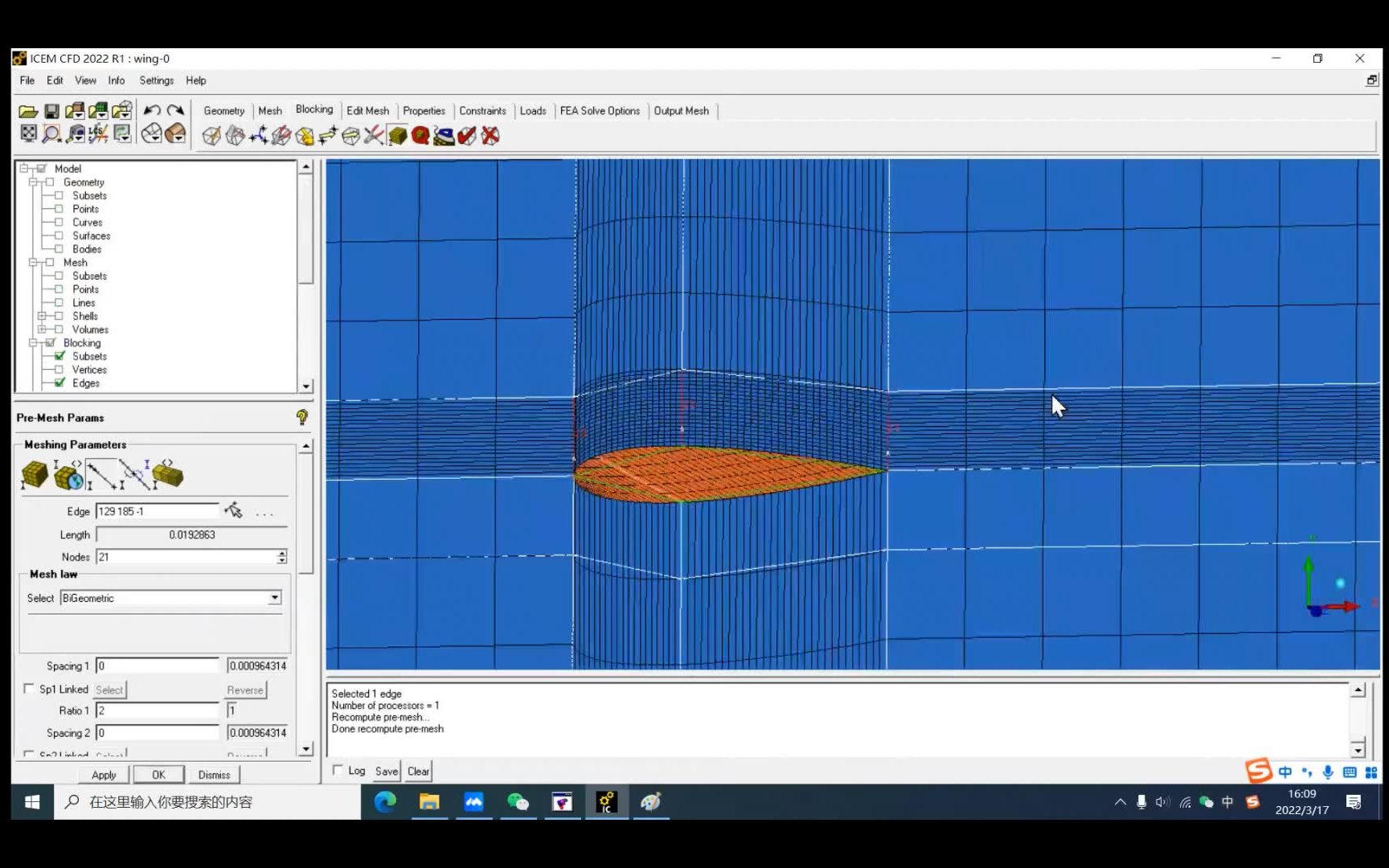Select the Create Block tool

211,137
